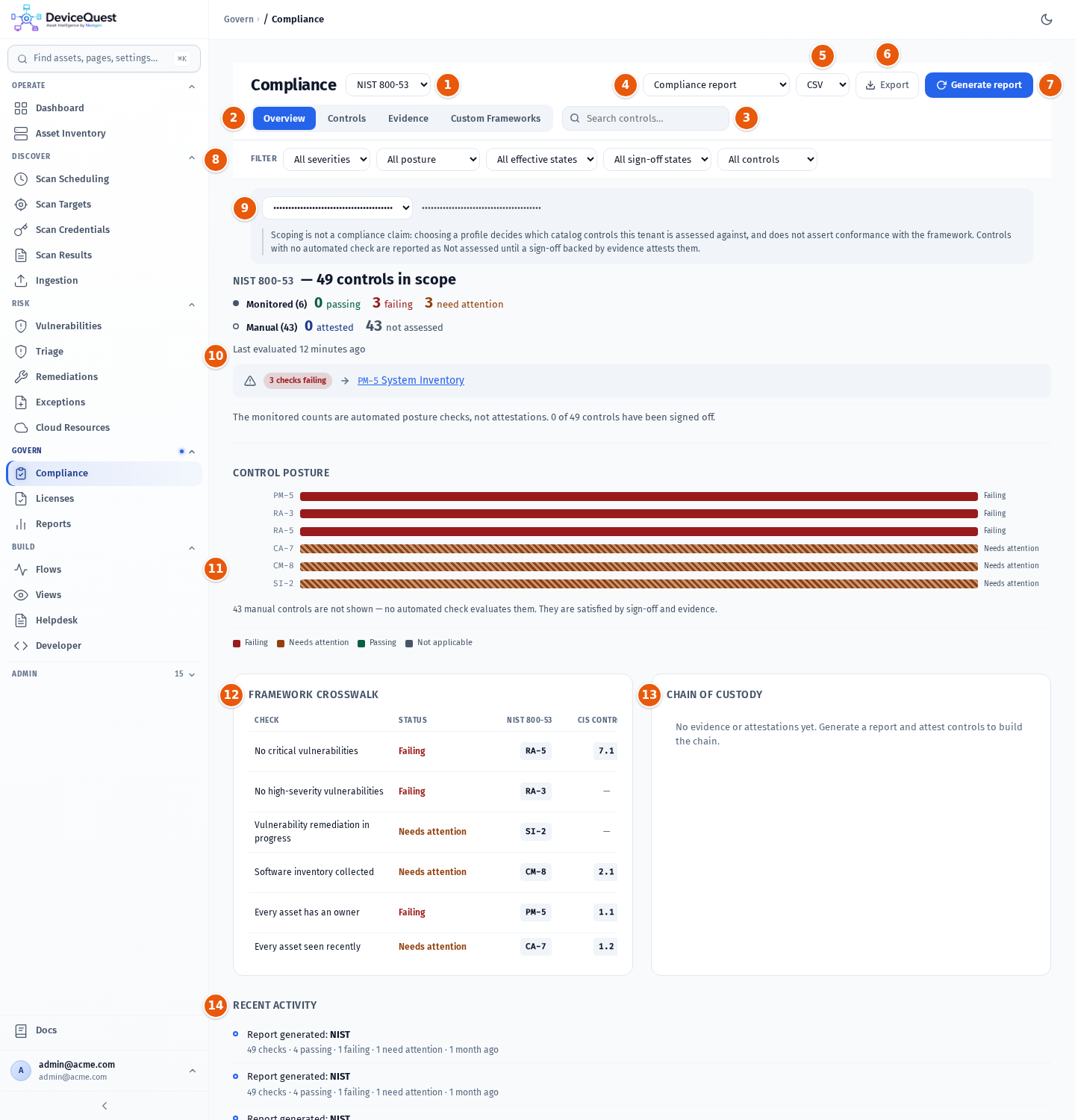Click Scan Results document icon
Screen dimensions: 1075x1120
coord(21,255)
